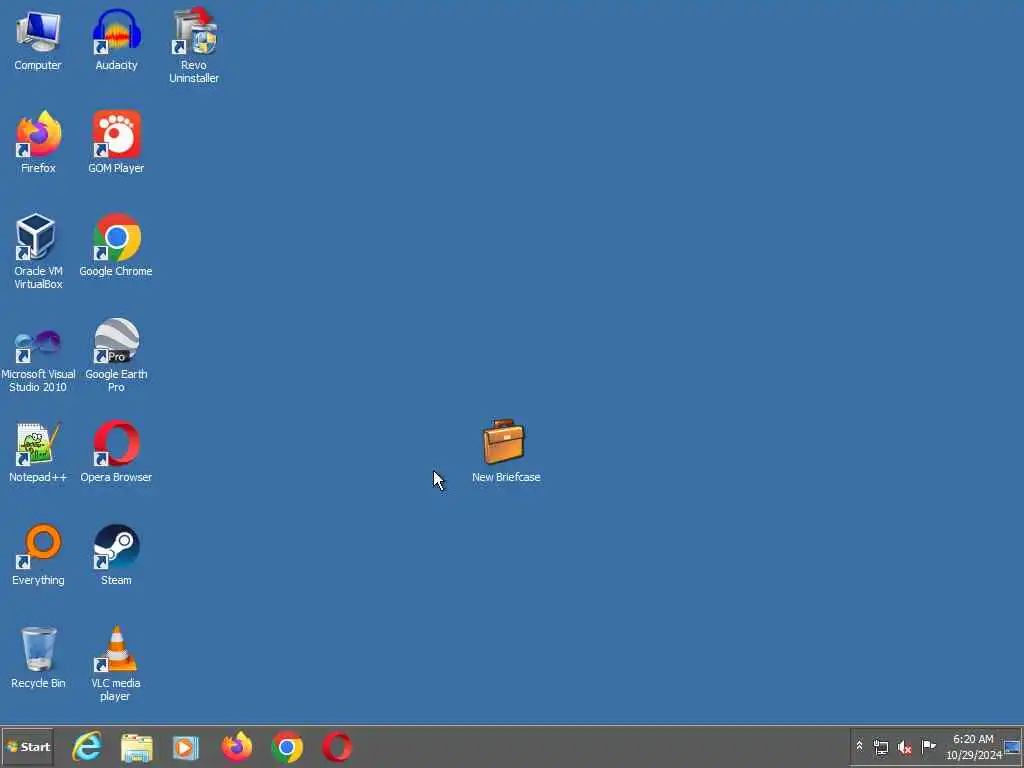Select the Revo Uninstaller shortcut
This screenshot has width=1024, height=768.
[194, 46]
